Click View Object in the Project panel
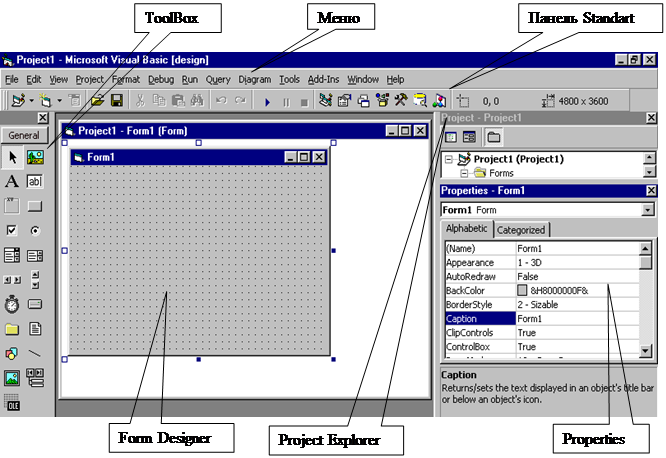Screen dimensions: 666x458 click(x=469, y=137)
